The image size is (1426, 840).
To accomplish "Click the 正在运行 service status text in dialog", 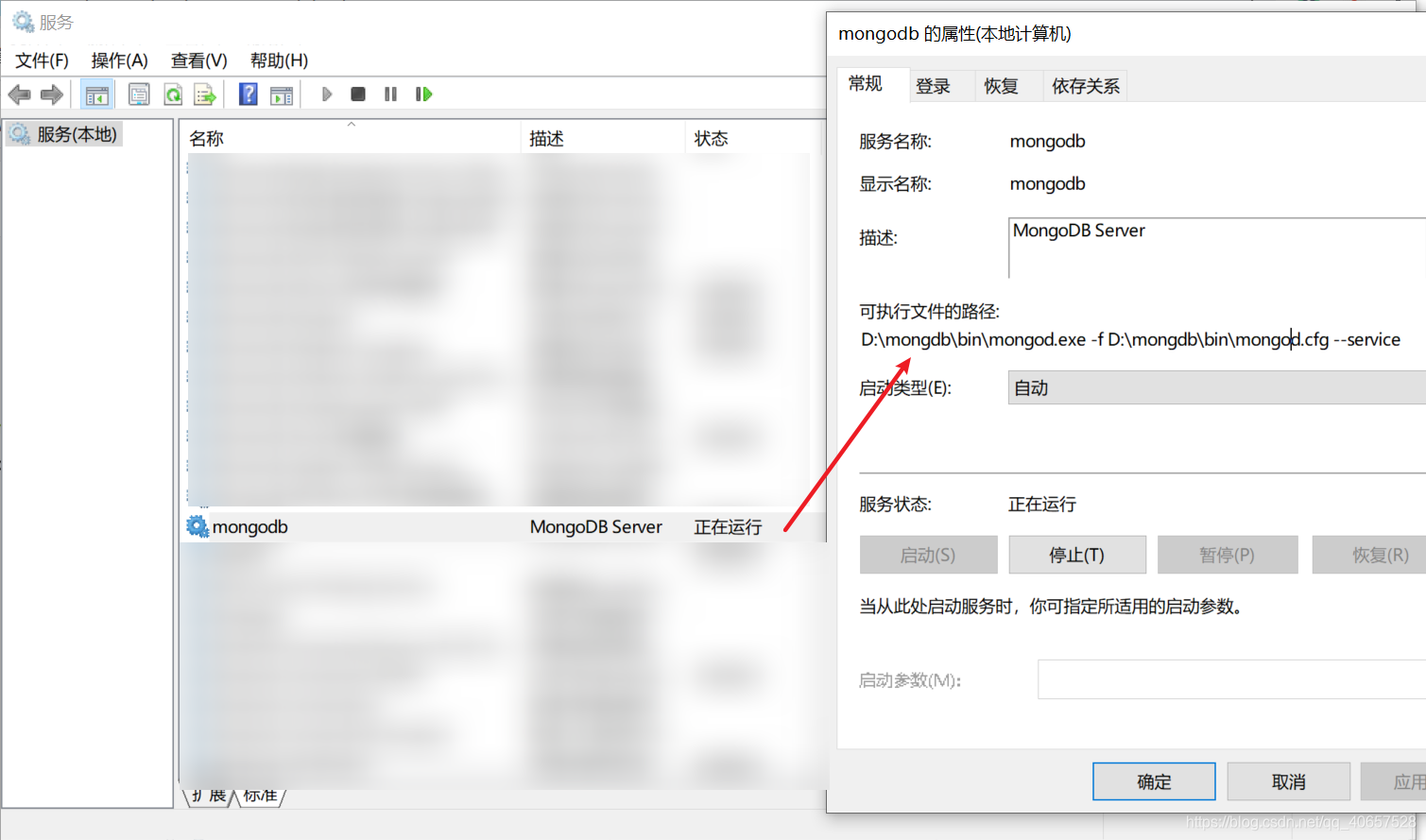I will [x=1042, y=505].
